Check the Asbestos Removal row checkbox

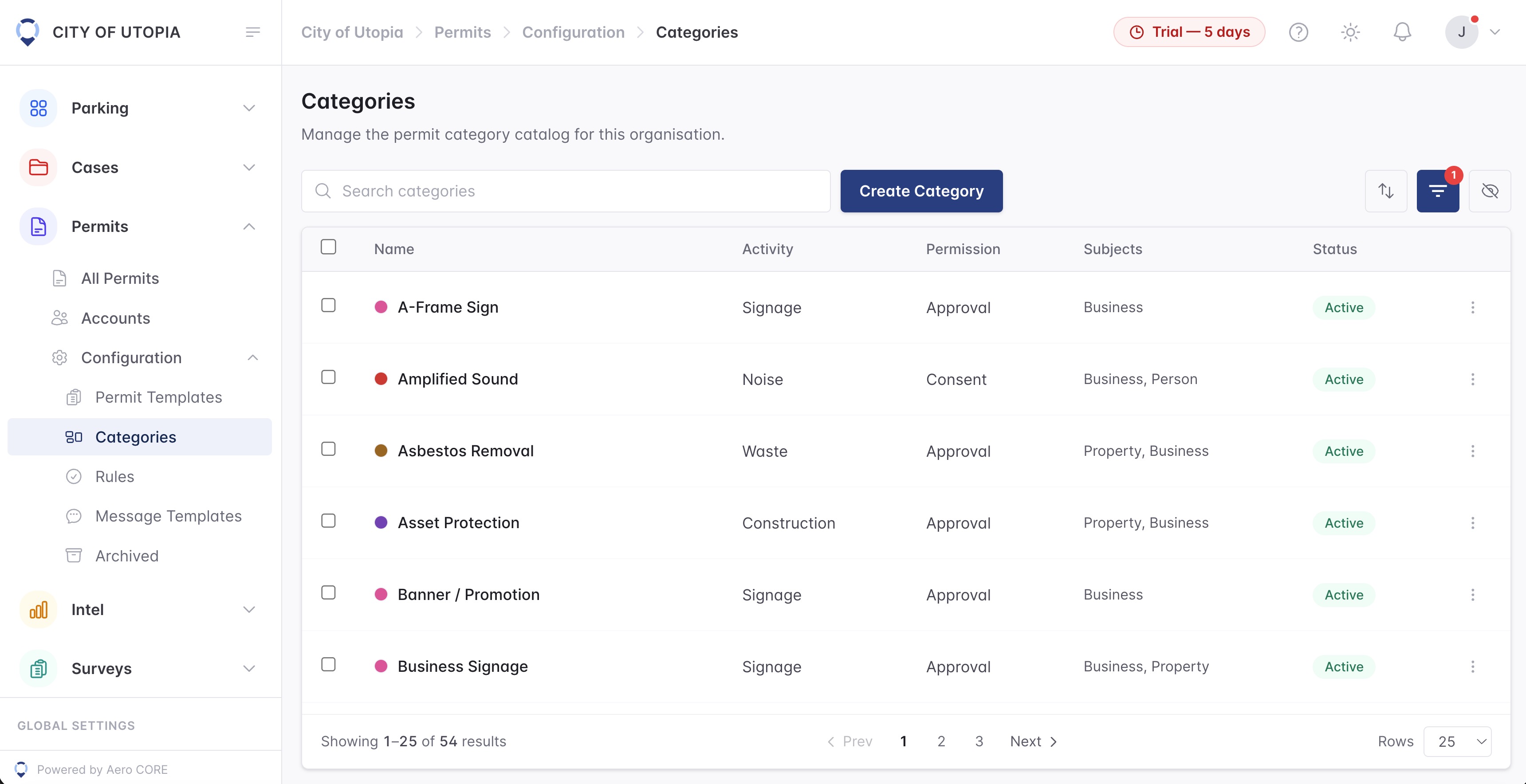[328, 450]
